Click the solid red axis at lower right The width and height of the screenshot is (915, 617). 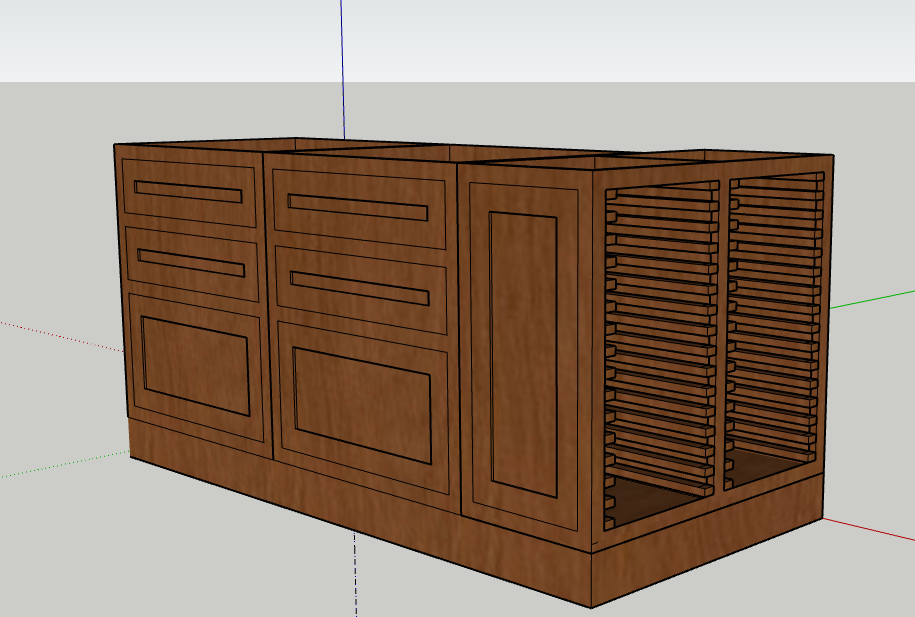(x=870, y=531)
